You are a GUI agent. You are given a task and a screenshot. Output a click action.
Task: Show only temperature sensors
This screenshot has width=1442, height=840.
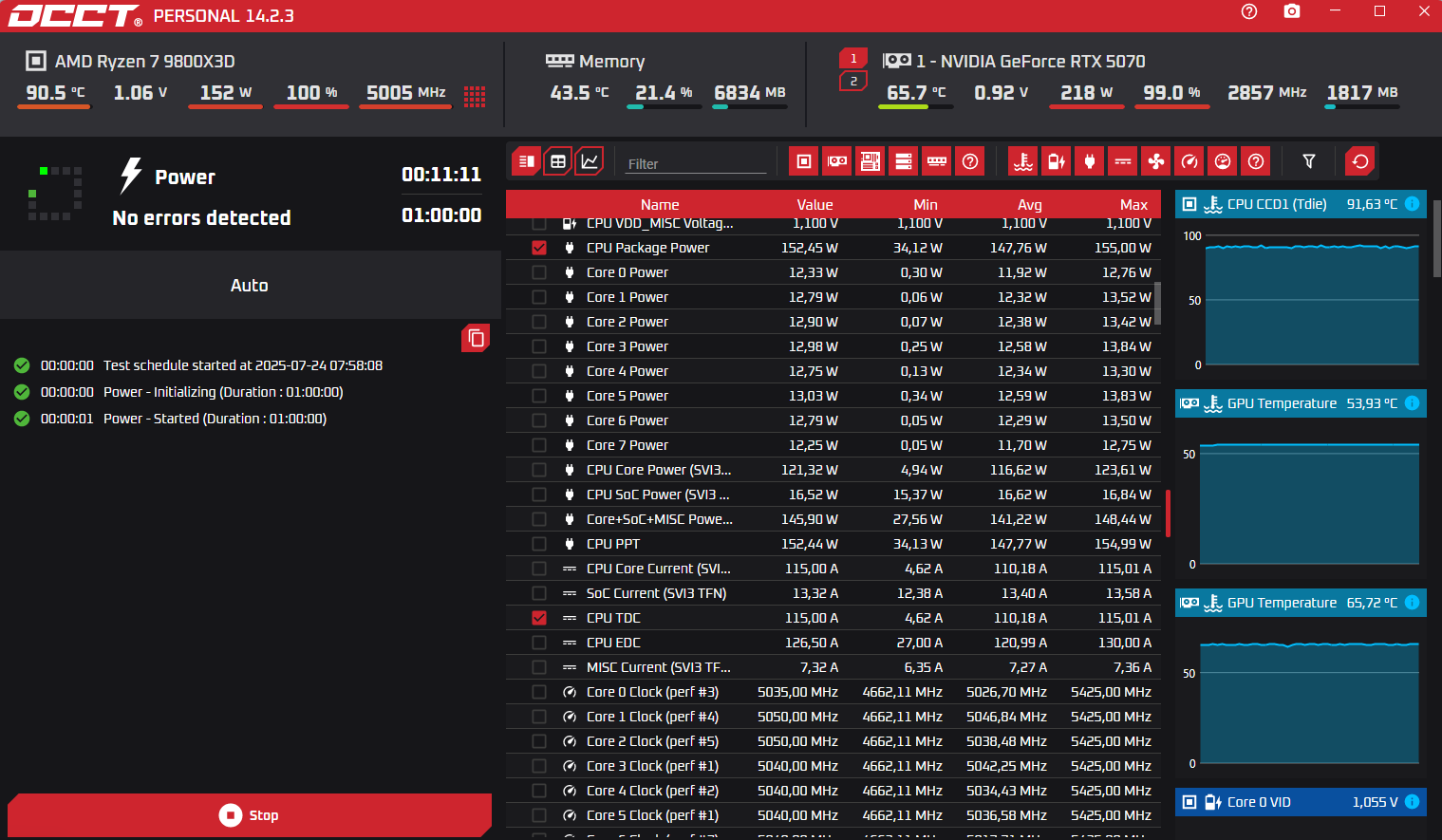(x=1023, y=161)
